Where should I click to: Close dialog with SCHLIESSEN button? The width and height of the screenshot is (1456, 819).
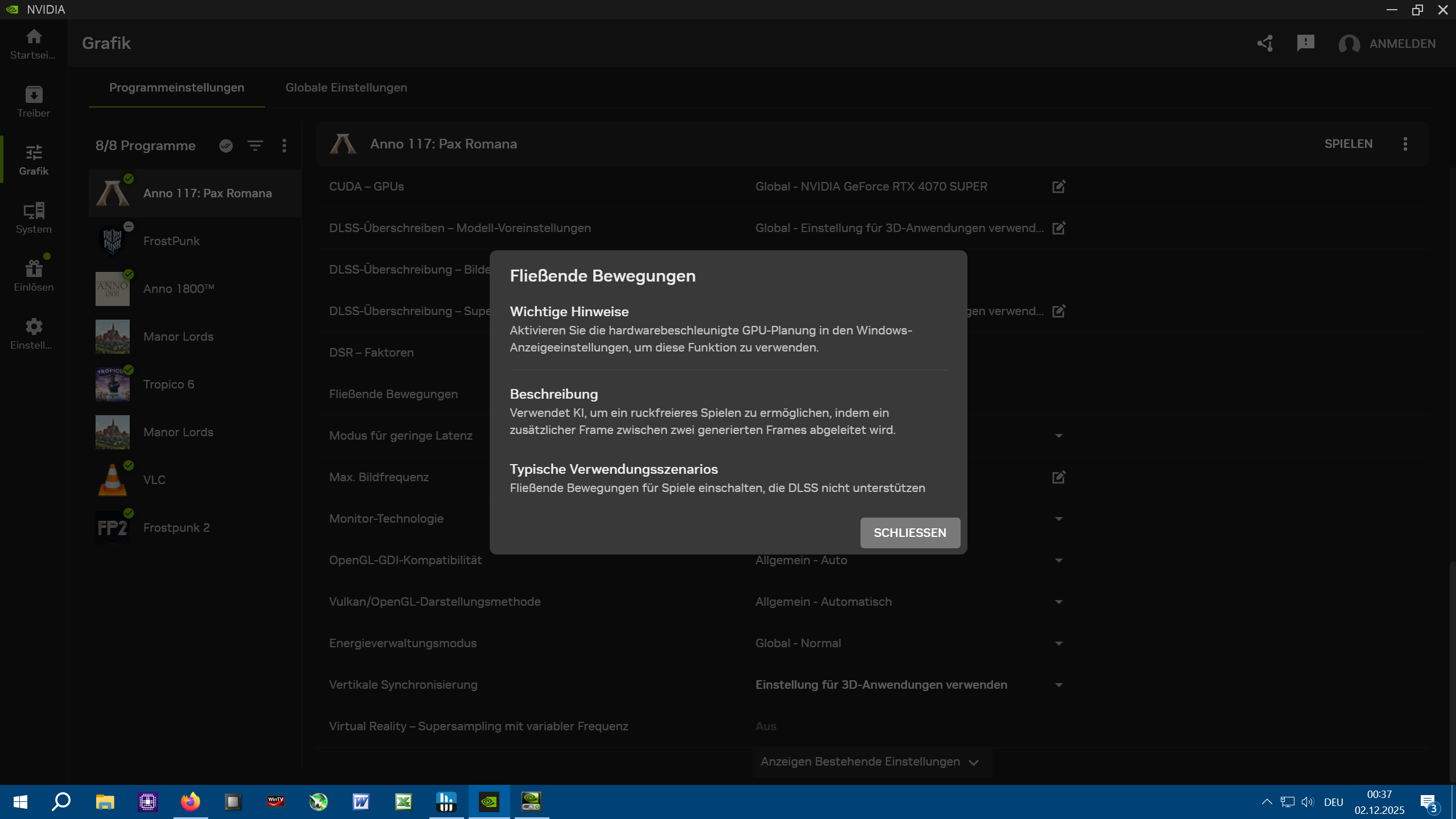pyautogui.click(x=909, y=533)
